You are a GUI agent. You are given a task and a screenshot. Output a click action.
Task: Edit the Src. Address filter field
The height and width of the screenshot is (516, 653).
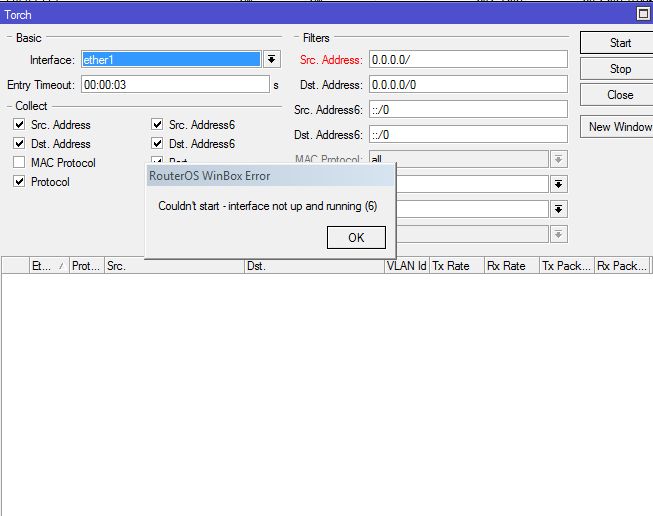tap(468, 60)
